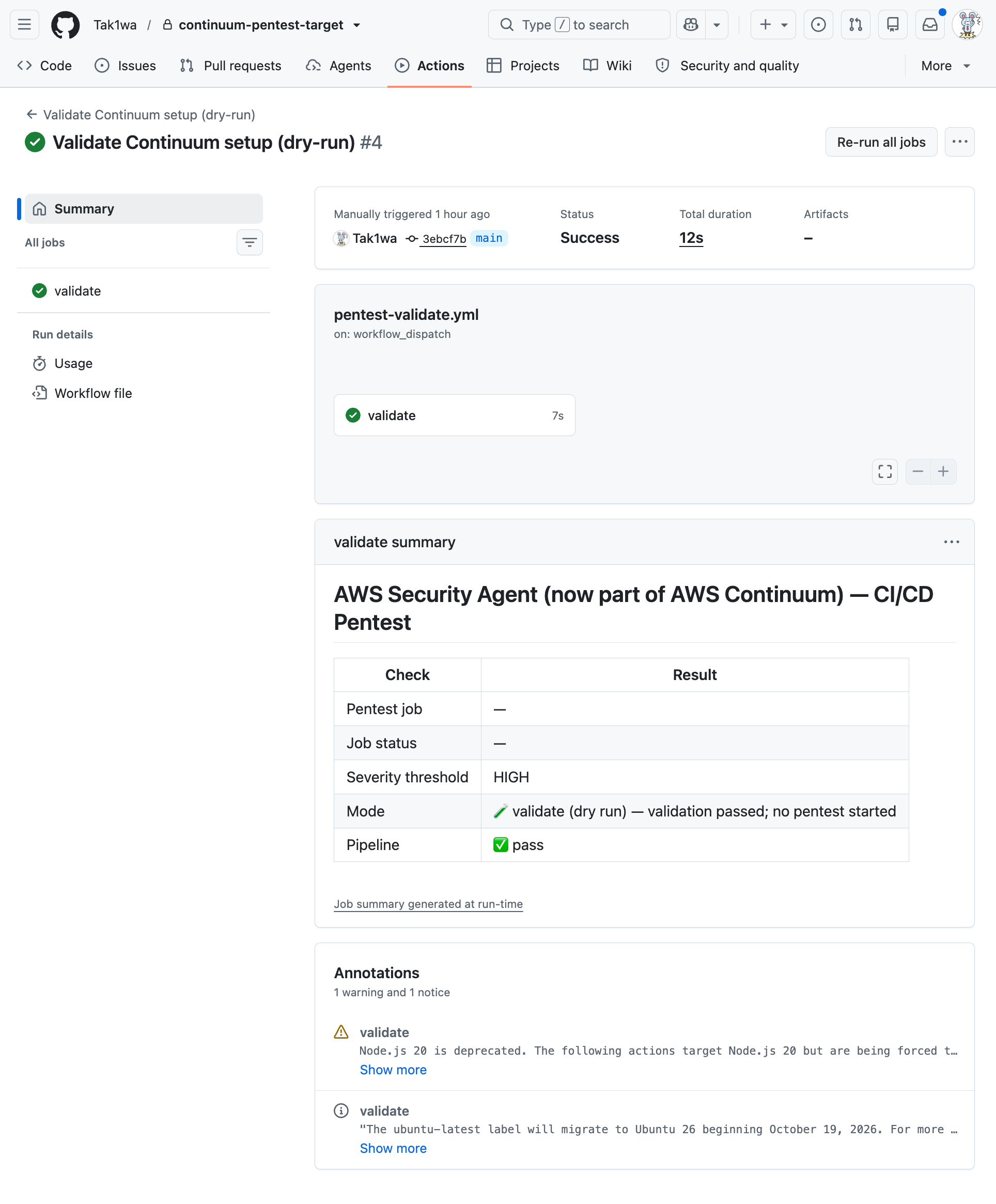Open the repositories icon in header
The width and height of the screenshot is (996, 1204).
[893, 25]
